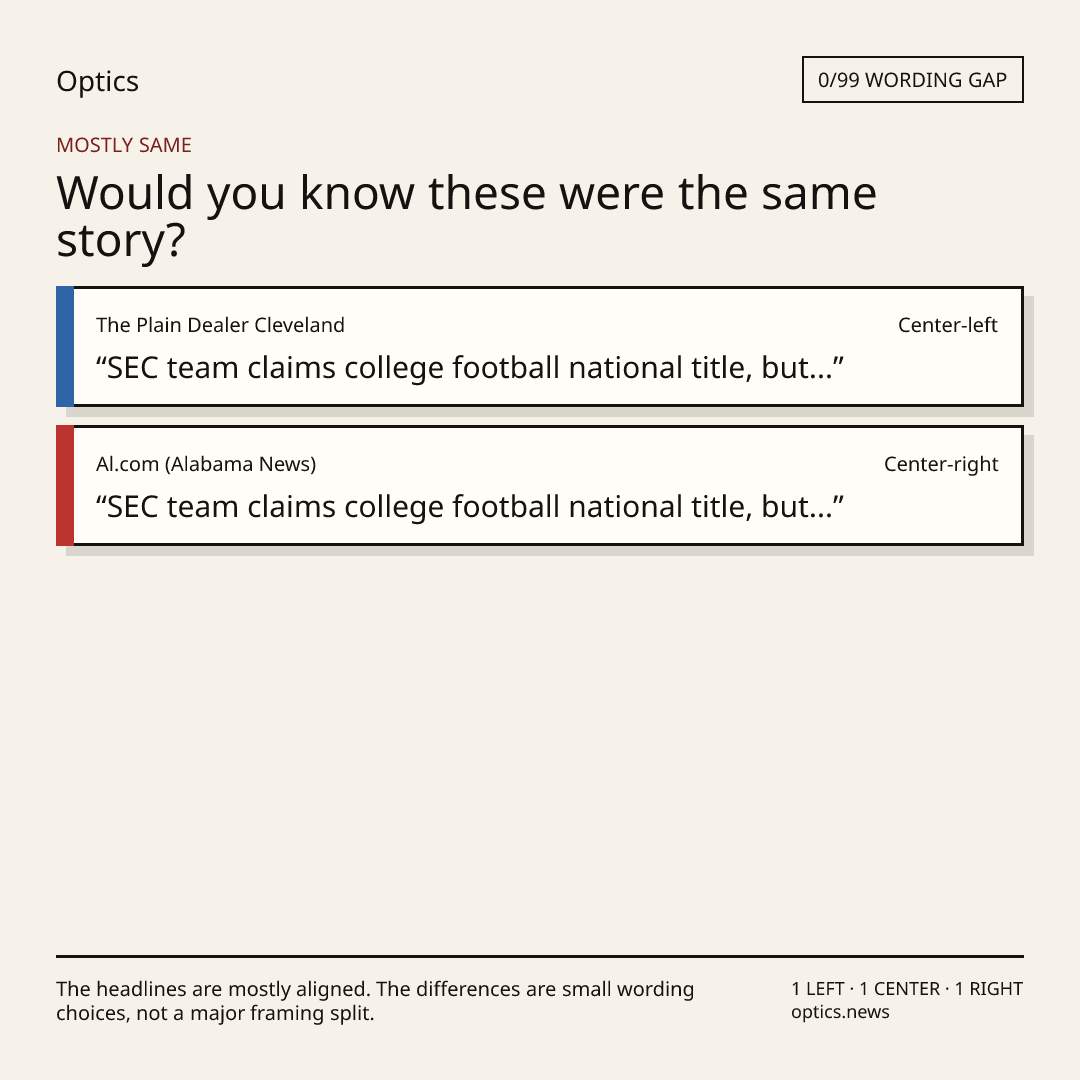Screen dimensions: 1080x1080
Task: Click Al.com (Alabama News) source name
Action: click(206, 464)
